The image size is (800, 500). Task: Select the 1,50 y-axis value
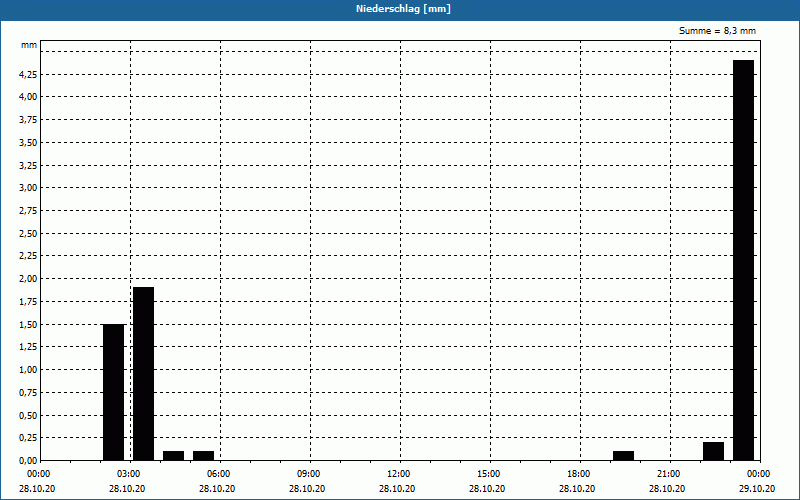click(28, 324)
